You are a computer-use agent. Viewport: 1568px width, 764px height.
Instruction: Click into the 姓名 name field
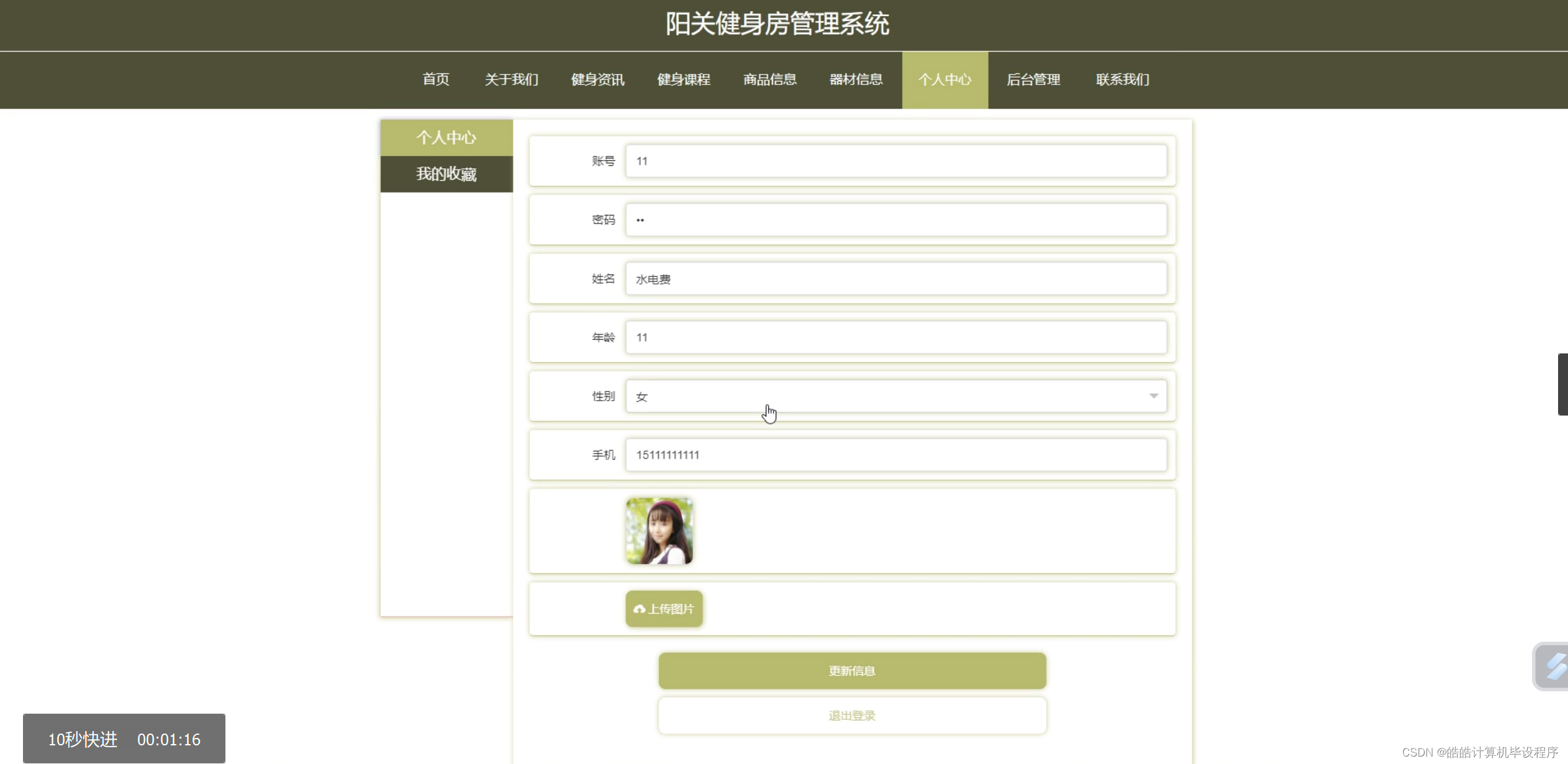coord(895,279)
